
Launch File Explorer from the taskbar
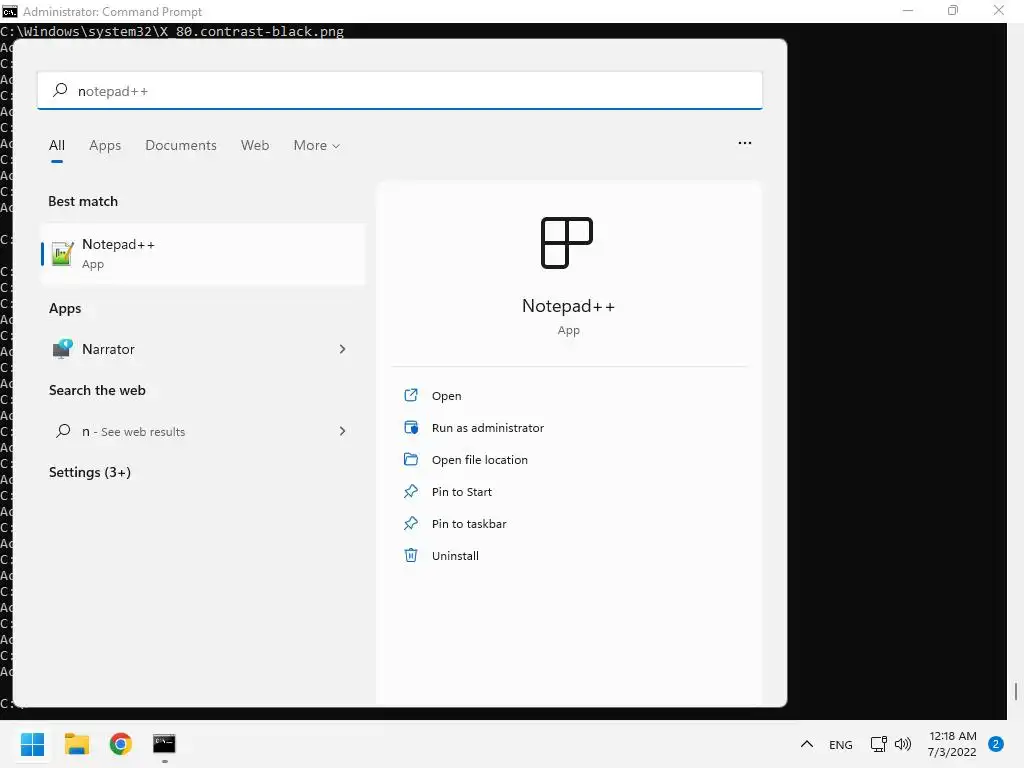tap(76, 744)
